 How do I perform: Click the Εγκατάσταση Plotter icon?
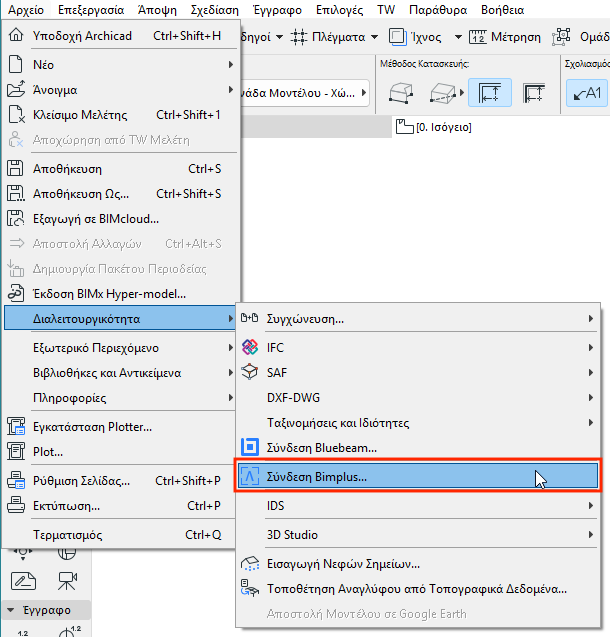[x=16, y=427]
